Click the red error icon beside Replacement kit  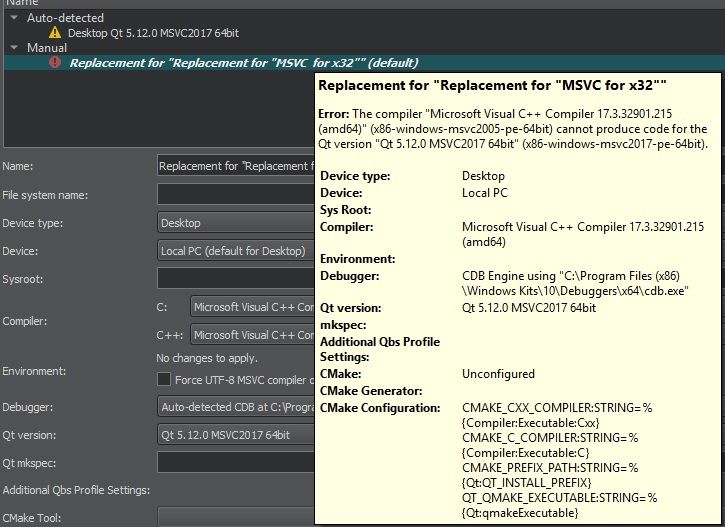[55, 62]
